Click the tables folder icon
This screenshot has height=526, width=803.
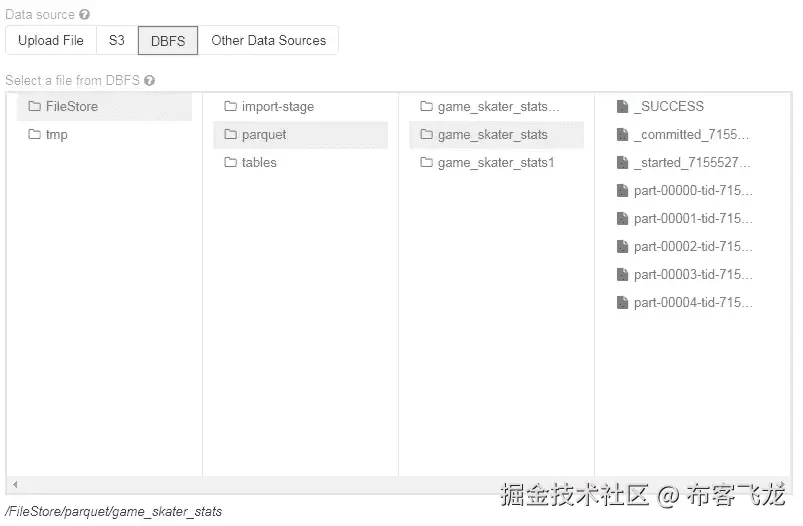point(230,162)
